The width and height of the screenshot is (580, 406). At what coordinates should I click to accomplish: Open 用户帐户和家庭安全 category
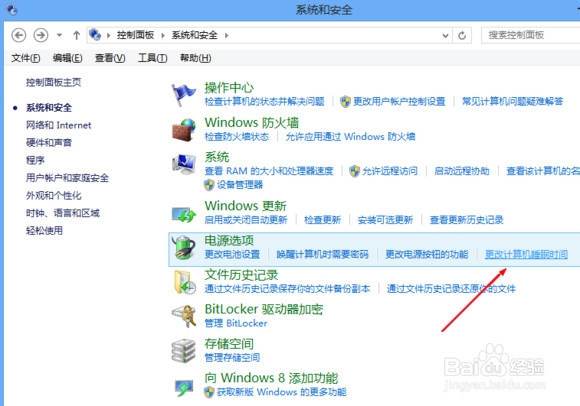(67, 178)
